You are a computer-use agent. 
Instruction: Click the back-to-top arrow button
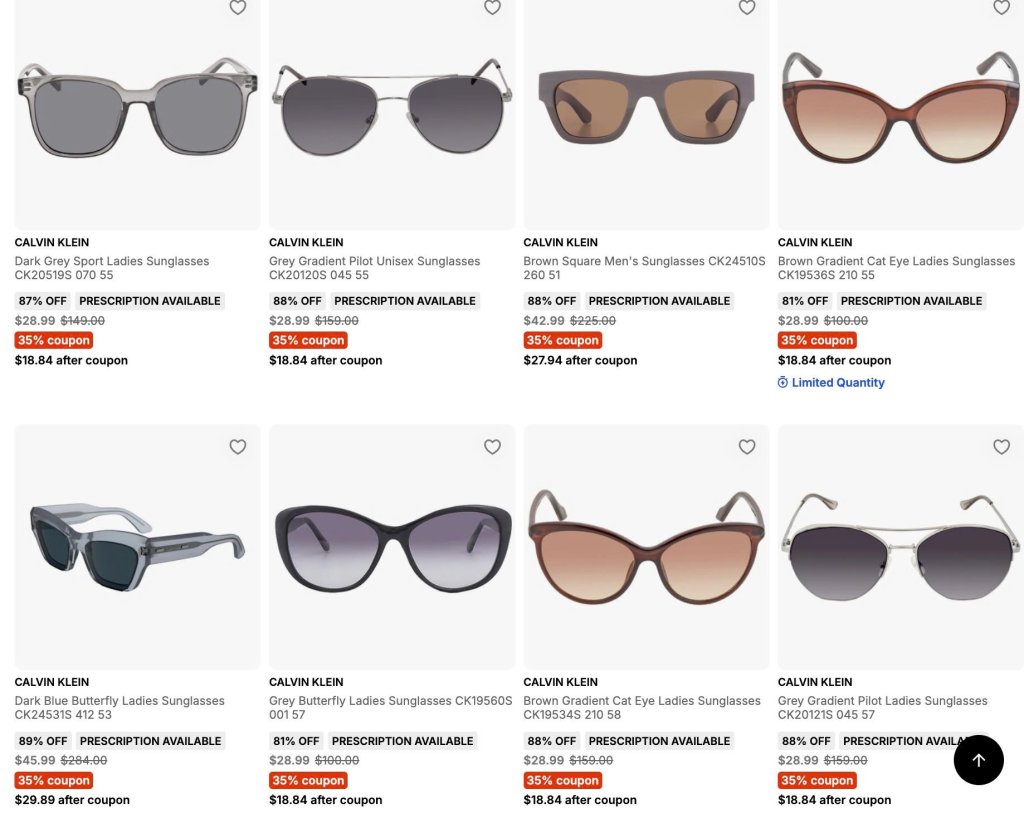[x=978, y=760]
